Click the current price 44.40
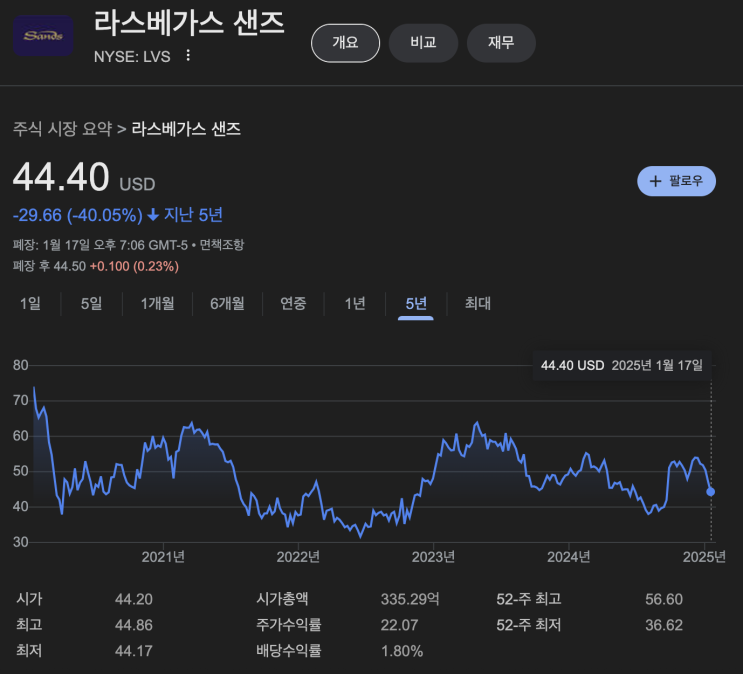743x674 pixels. coord(61,177)
